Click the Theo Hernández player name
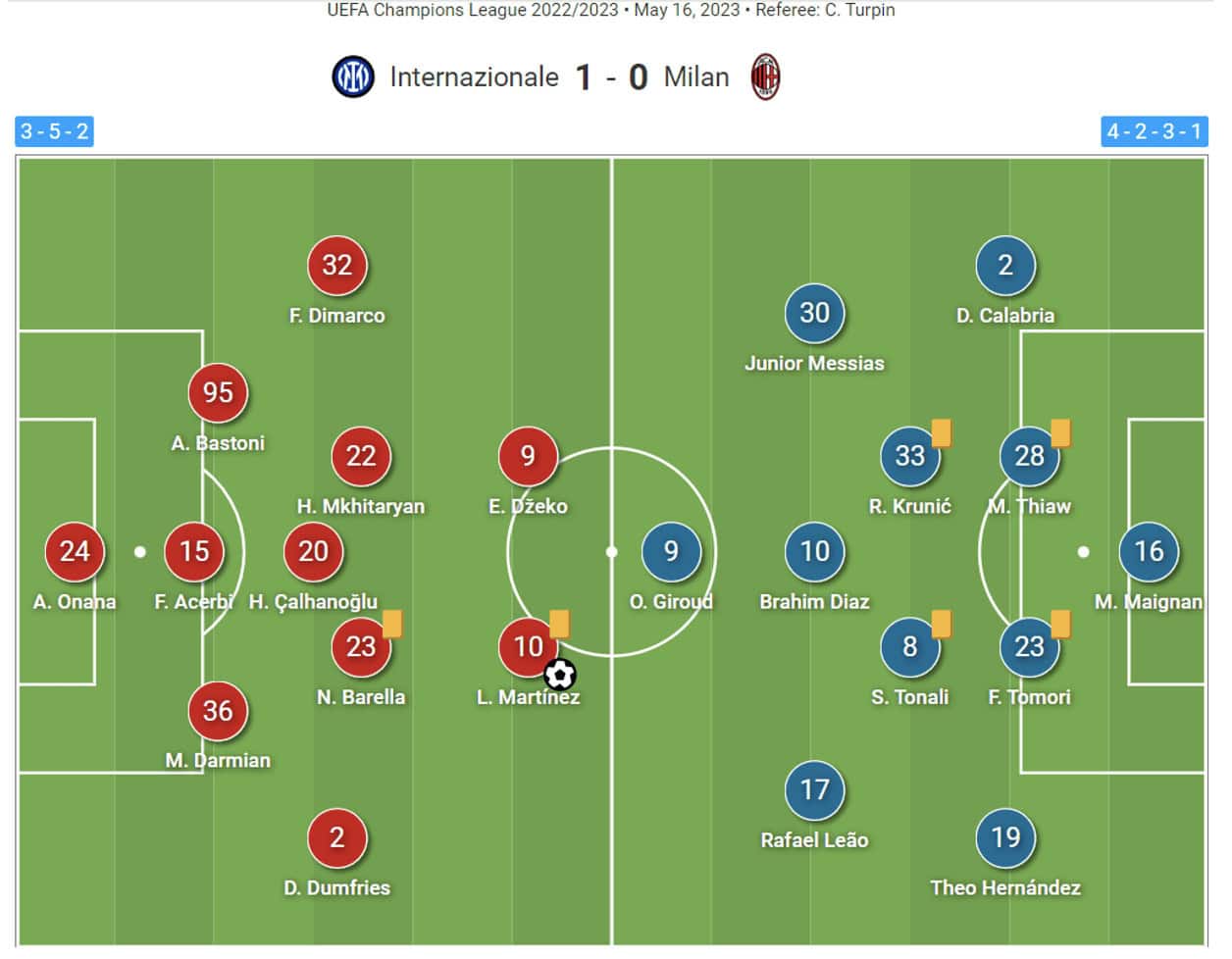1232x959 pixels. click(x=1005, y=887)
